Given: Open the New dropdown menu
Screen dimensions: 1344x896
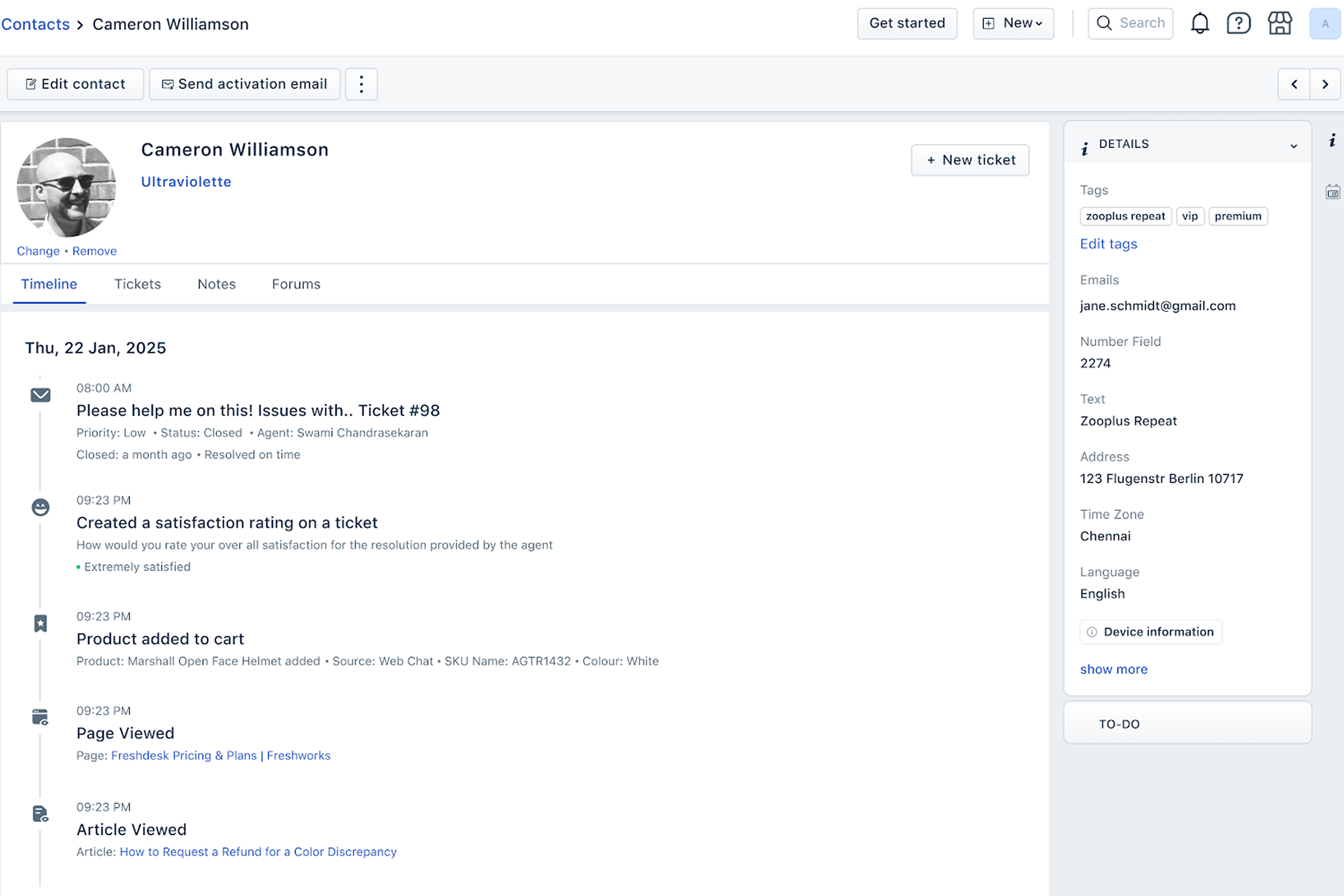Looking at the screenshot, I should pyautogui.click(x=1013, y=23).
